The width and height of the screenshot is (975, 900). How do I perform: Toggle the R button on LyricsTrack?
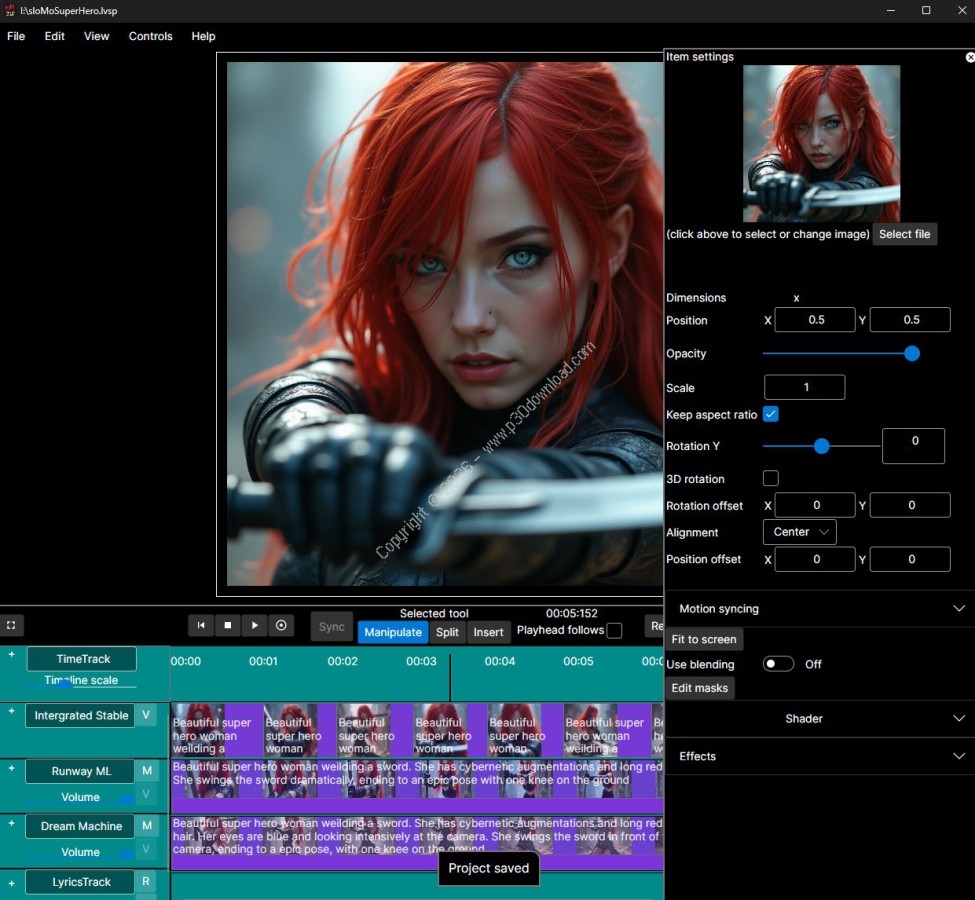click(x=146, y=881)
